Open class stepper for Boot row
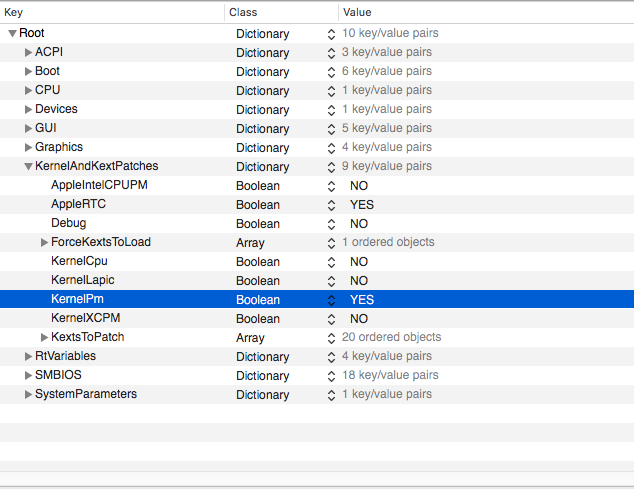Image resolution: width=634 pixels, height=489 pixels. (331, 72)
